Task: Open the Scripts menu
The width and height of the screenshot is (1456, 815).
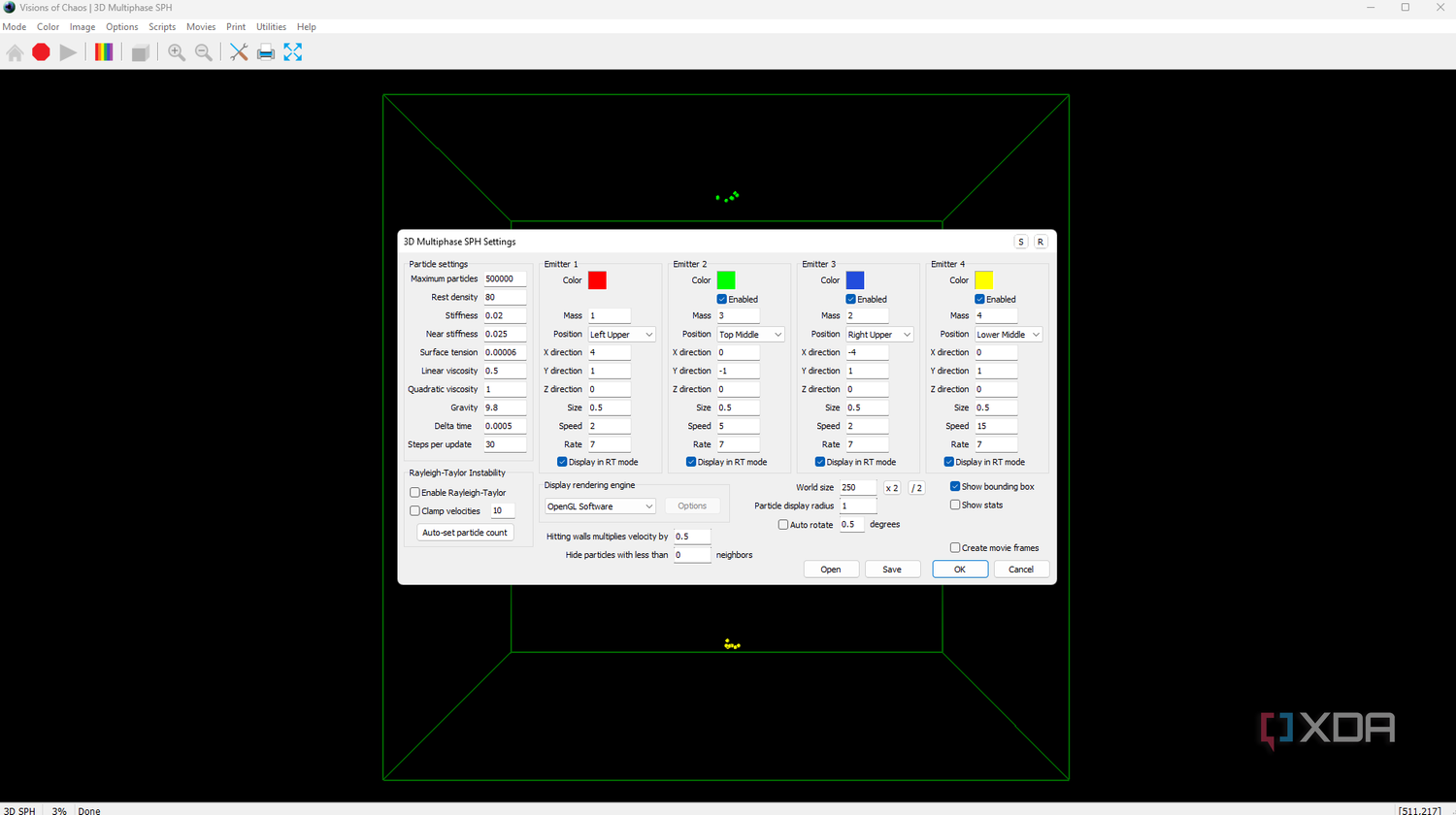Action: (162, 27)
